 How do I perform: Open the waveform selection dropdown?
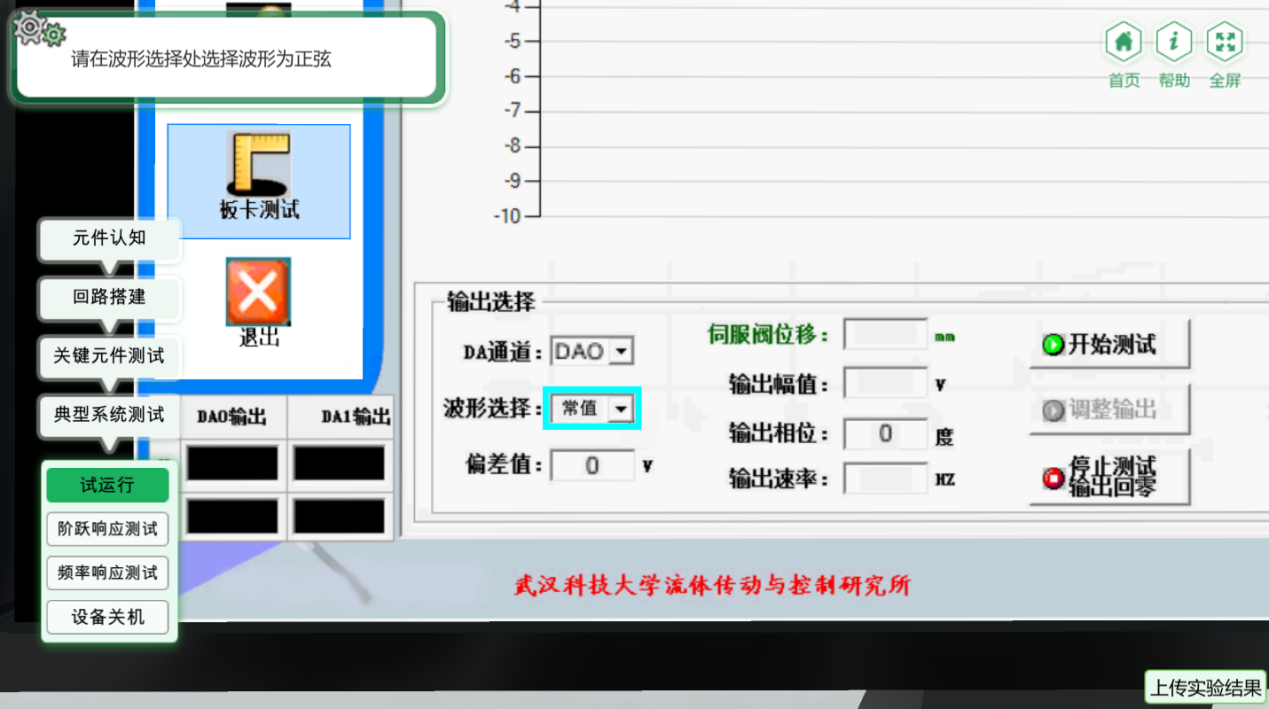(x=621, y=408)
